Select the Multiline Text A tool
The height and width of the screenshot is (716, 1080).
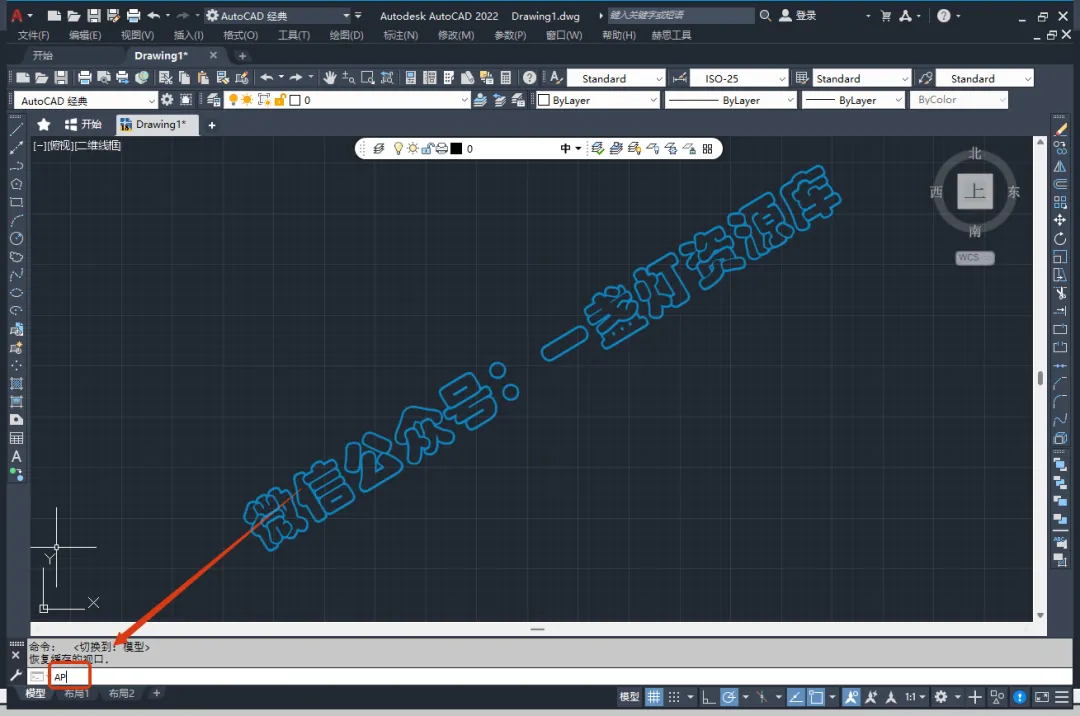tap(17, 456)
